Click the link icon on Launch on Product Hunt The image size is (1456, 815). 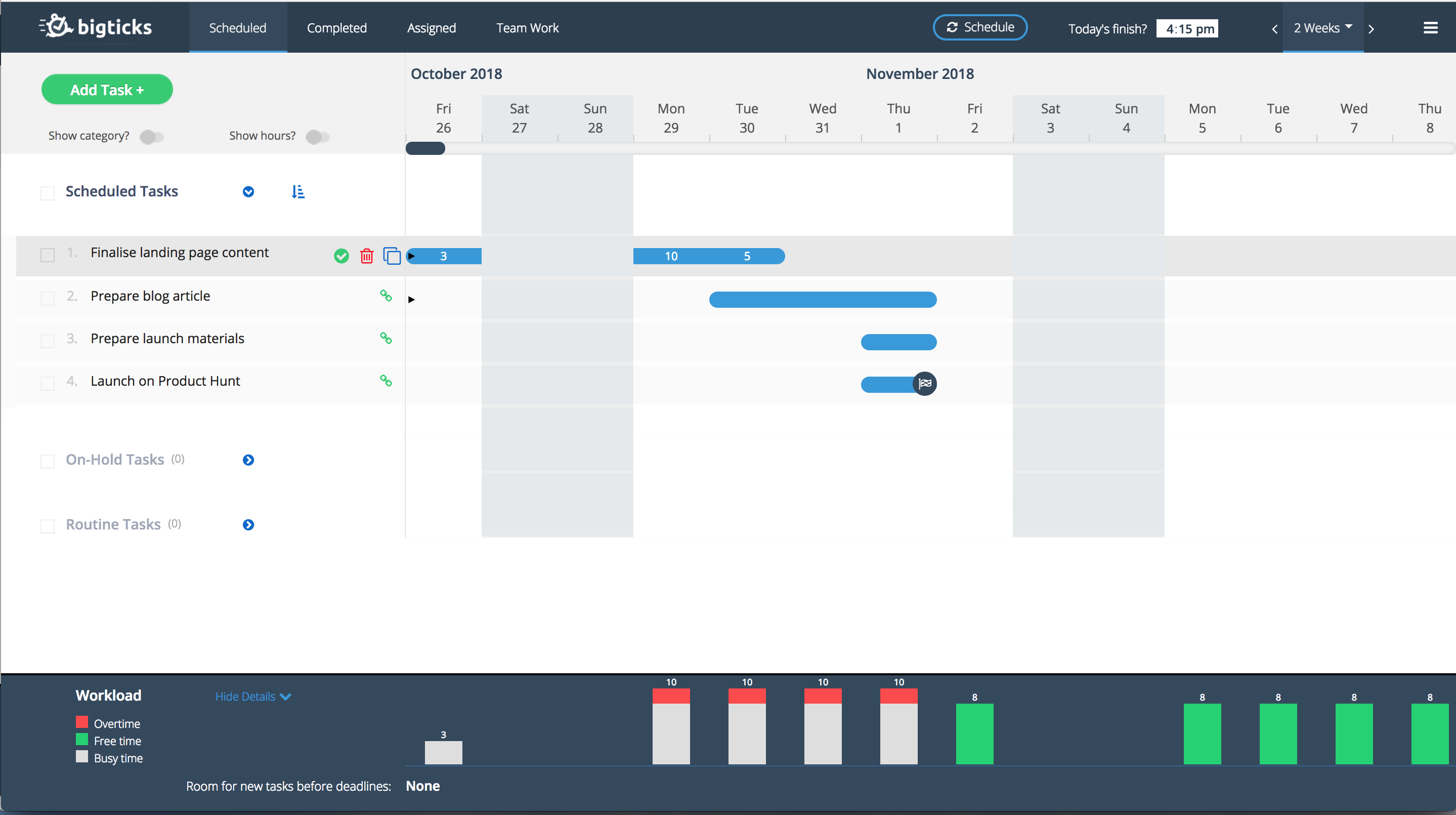(386, 381)
